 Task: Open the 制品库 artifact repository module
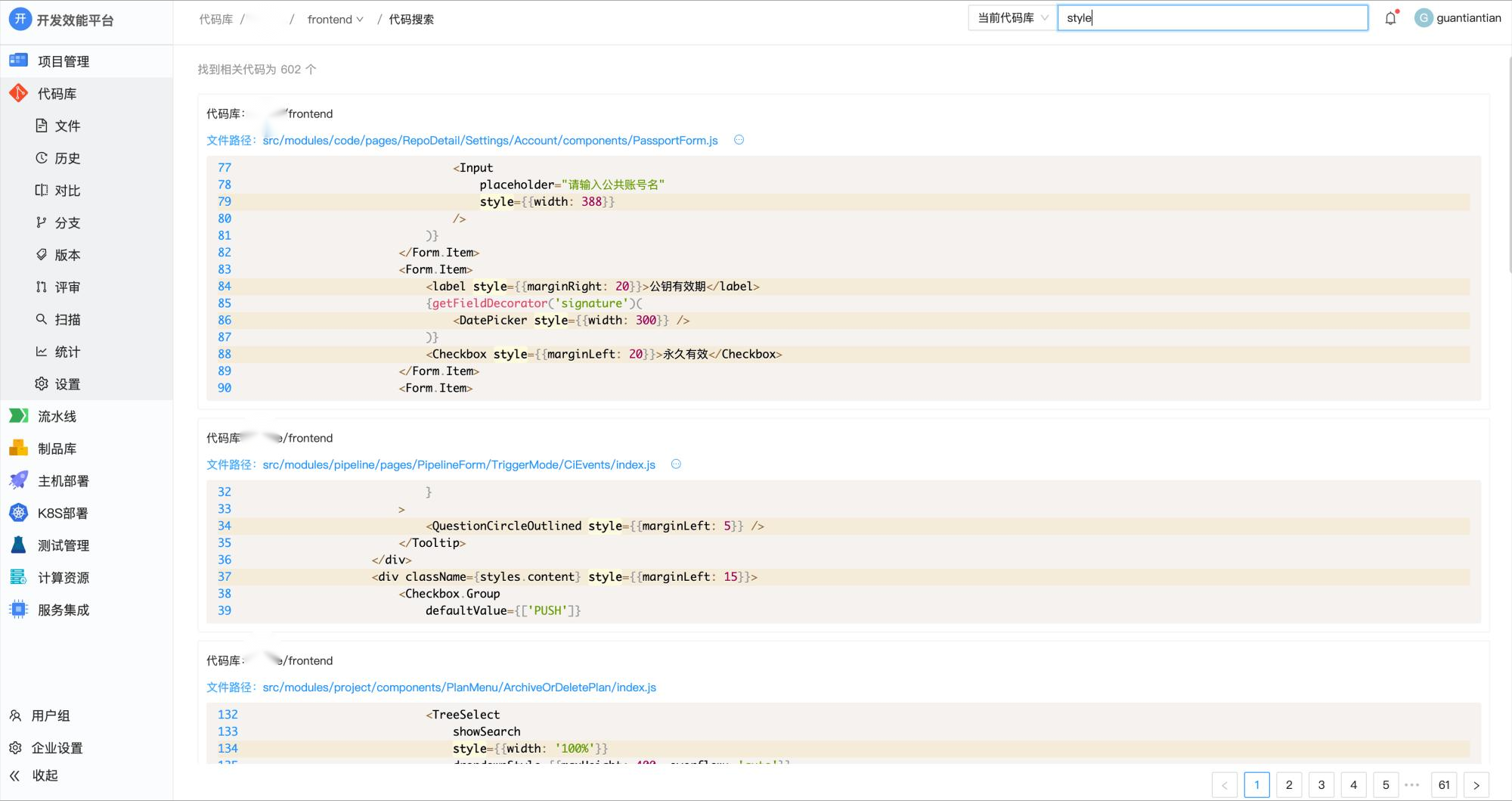tap(57, 449)
